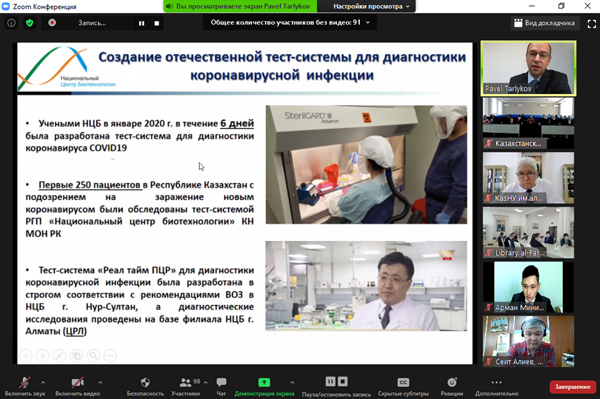Viewport: 600px width, 399px height.
Task: Open the Участники participants panel
Action: (x=186, y=386)
